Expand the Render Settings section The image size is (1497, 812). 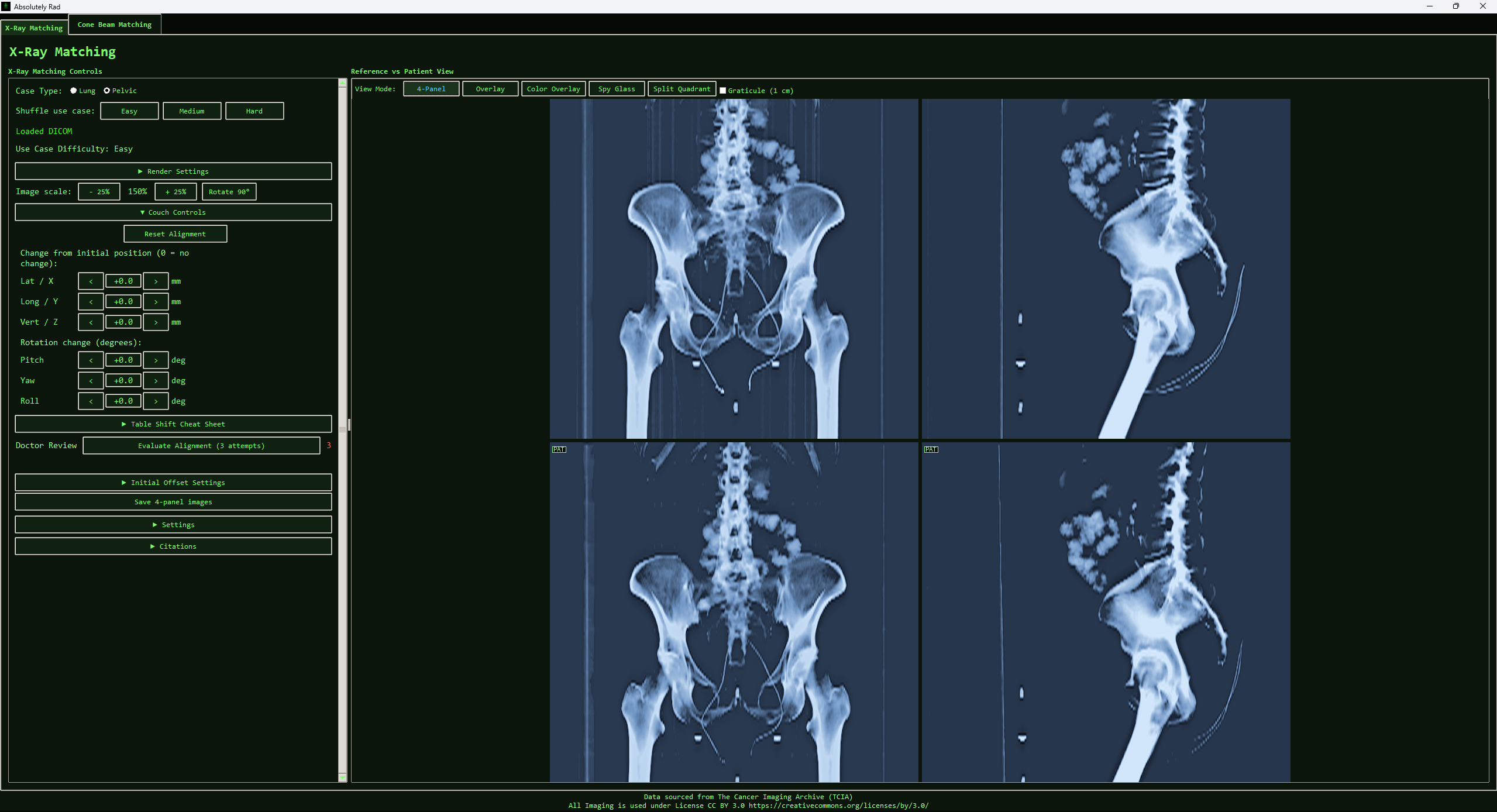click(x=173, y=171)
